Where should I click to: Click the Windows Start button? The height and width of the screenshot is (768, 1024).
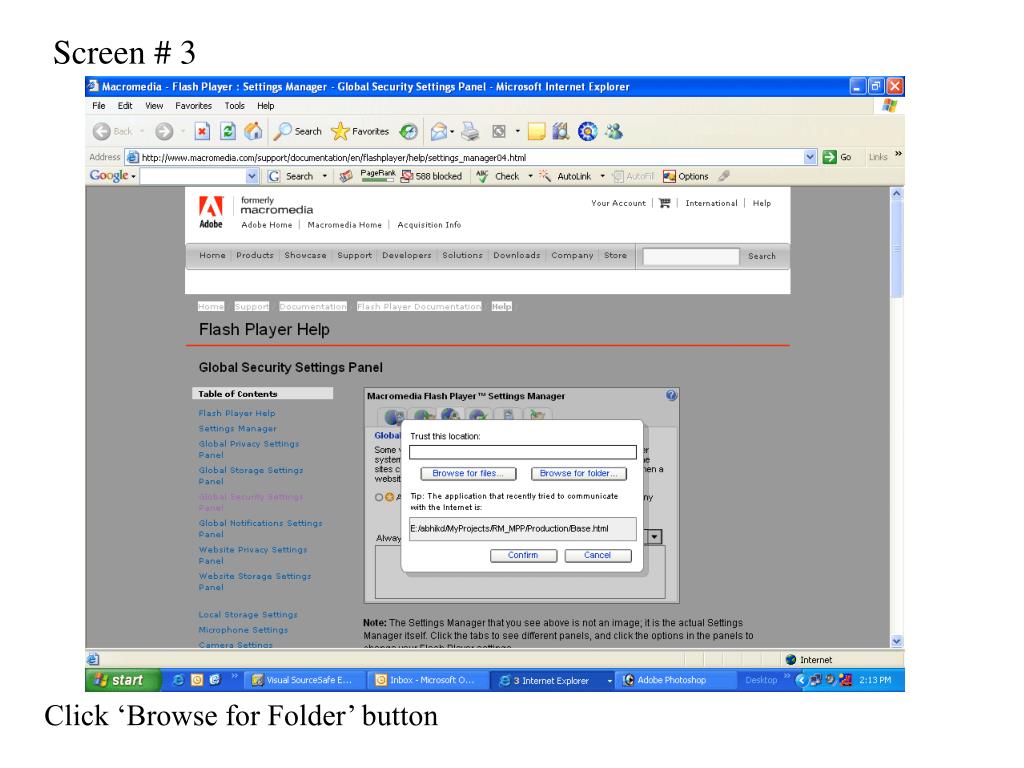123,680
